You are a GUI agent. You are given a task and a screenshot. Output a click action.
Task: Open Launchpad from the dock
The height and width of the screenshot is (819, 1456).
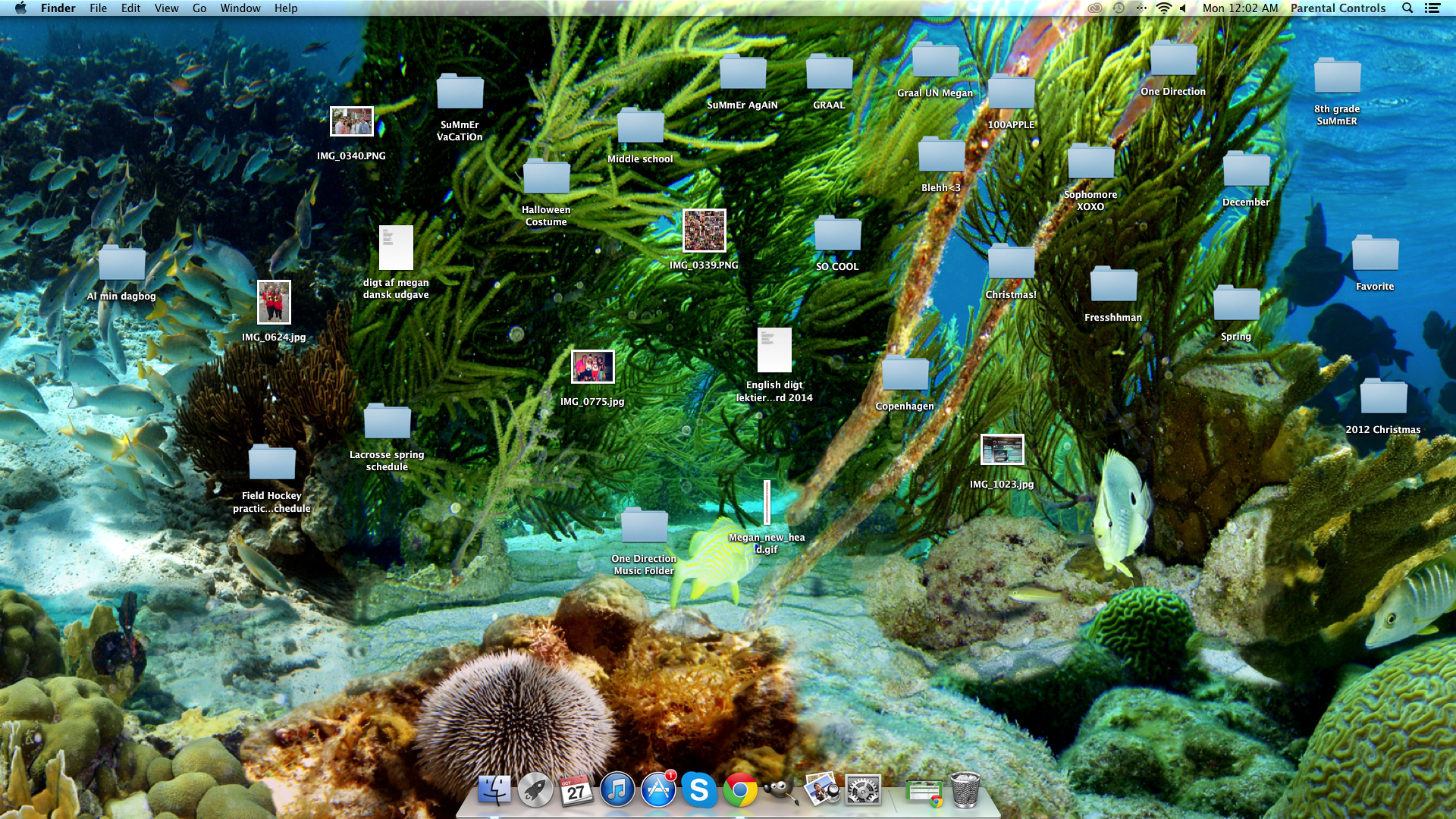(535, 791)
